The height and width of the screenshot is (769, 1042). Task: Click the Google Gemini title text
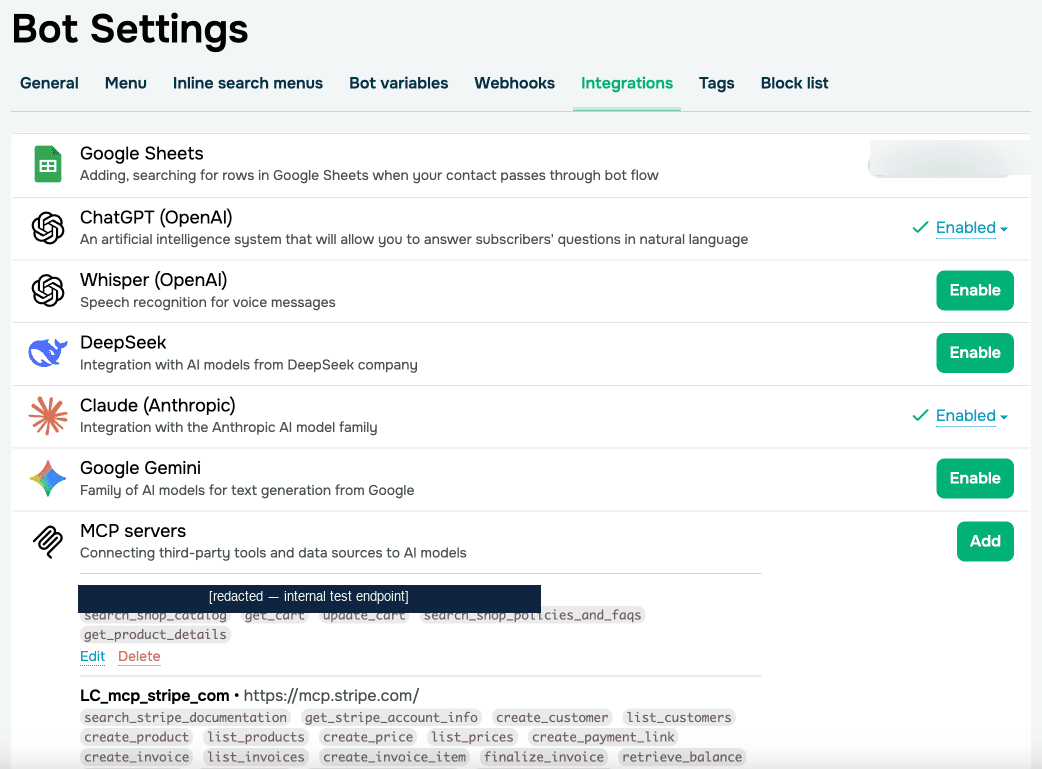pyautogui.click(x=140, y=468)
